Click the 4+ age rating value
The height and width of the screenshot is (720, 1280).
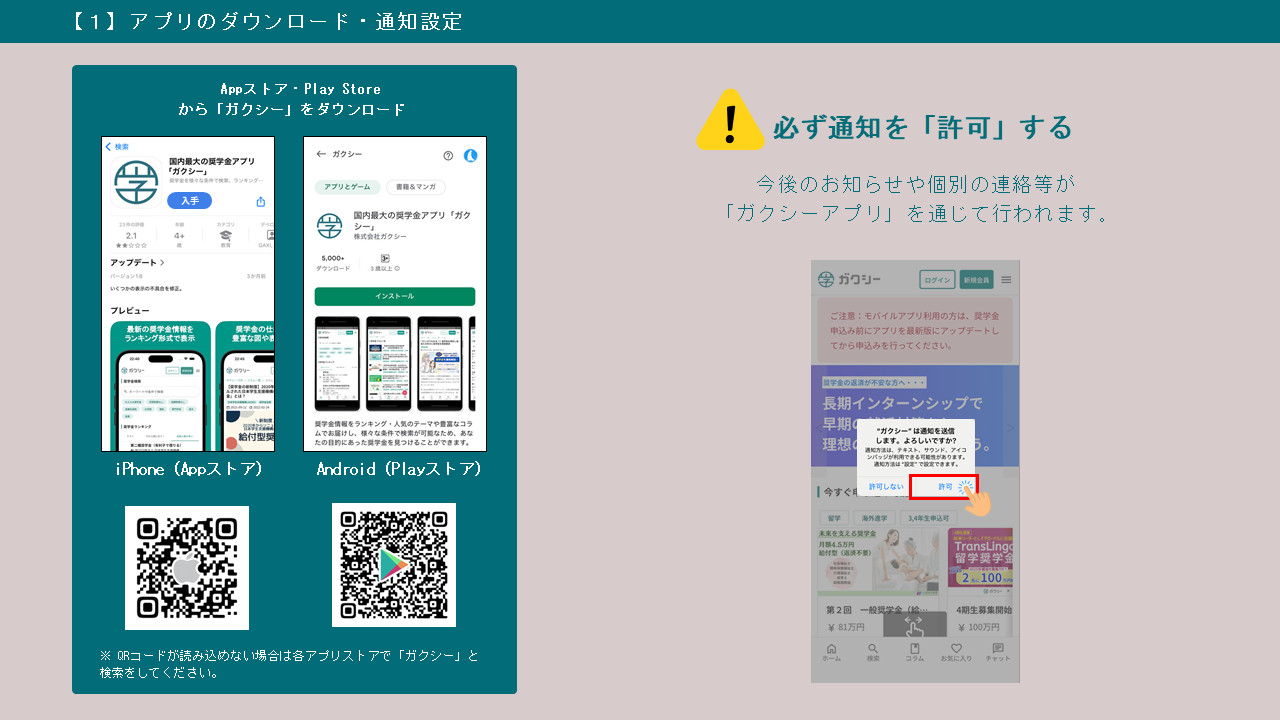pos(179,236)
